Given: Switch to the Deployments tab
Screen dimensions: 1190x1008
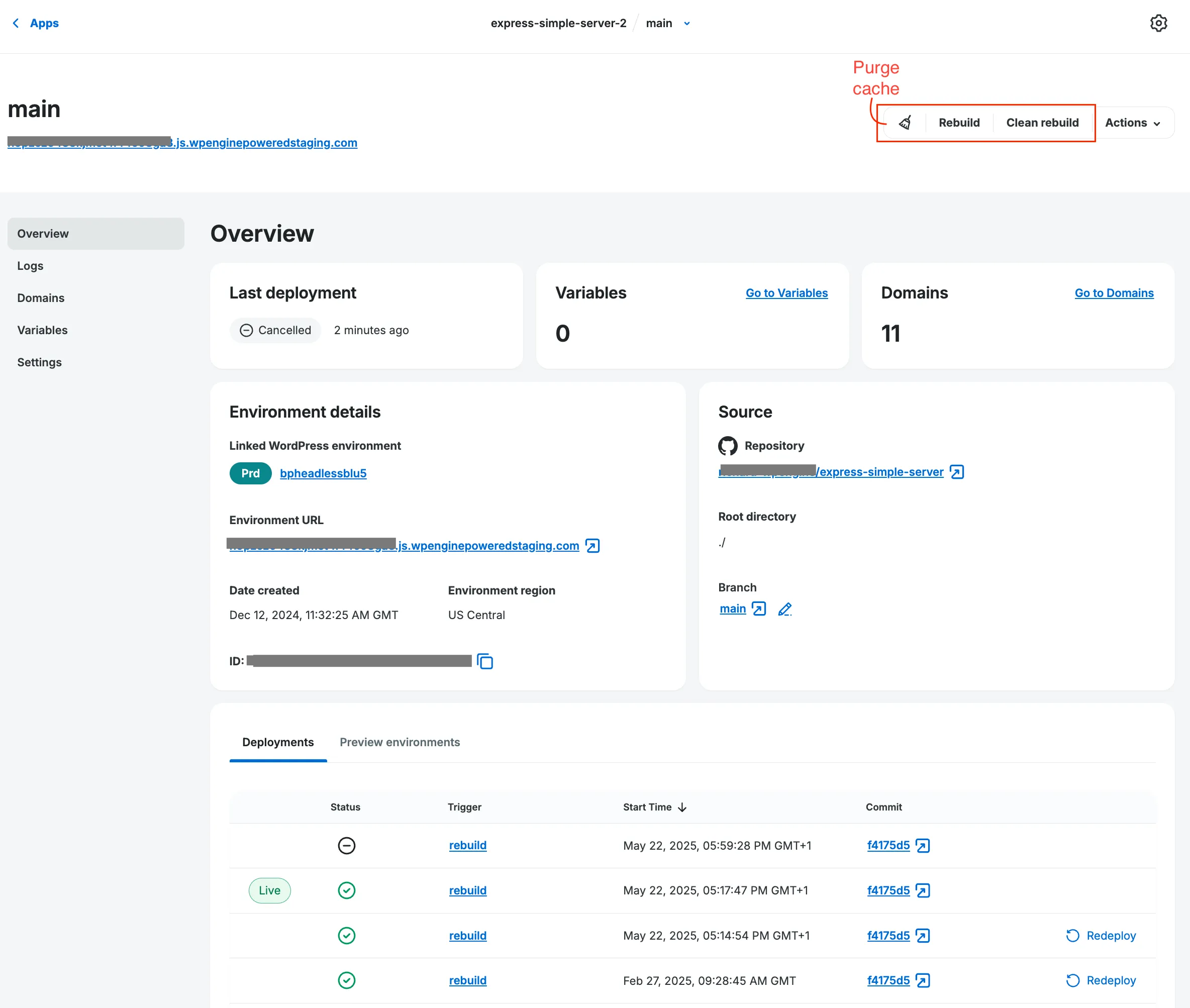Looking at the screenshot, I should tap(278, 742).
